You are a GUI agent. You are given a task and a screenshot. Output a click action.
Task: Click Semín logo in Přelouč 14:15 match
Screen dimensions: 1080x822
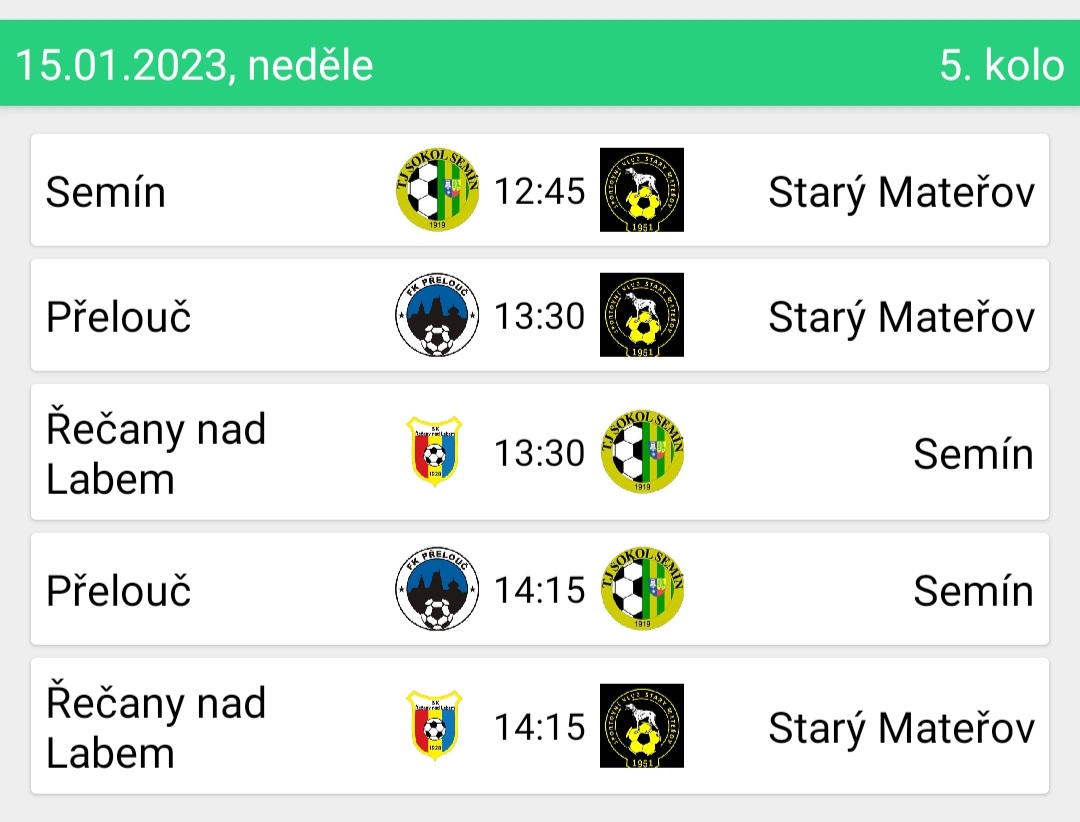point(642,588)
